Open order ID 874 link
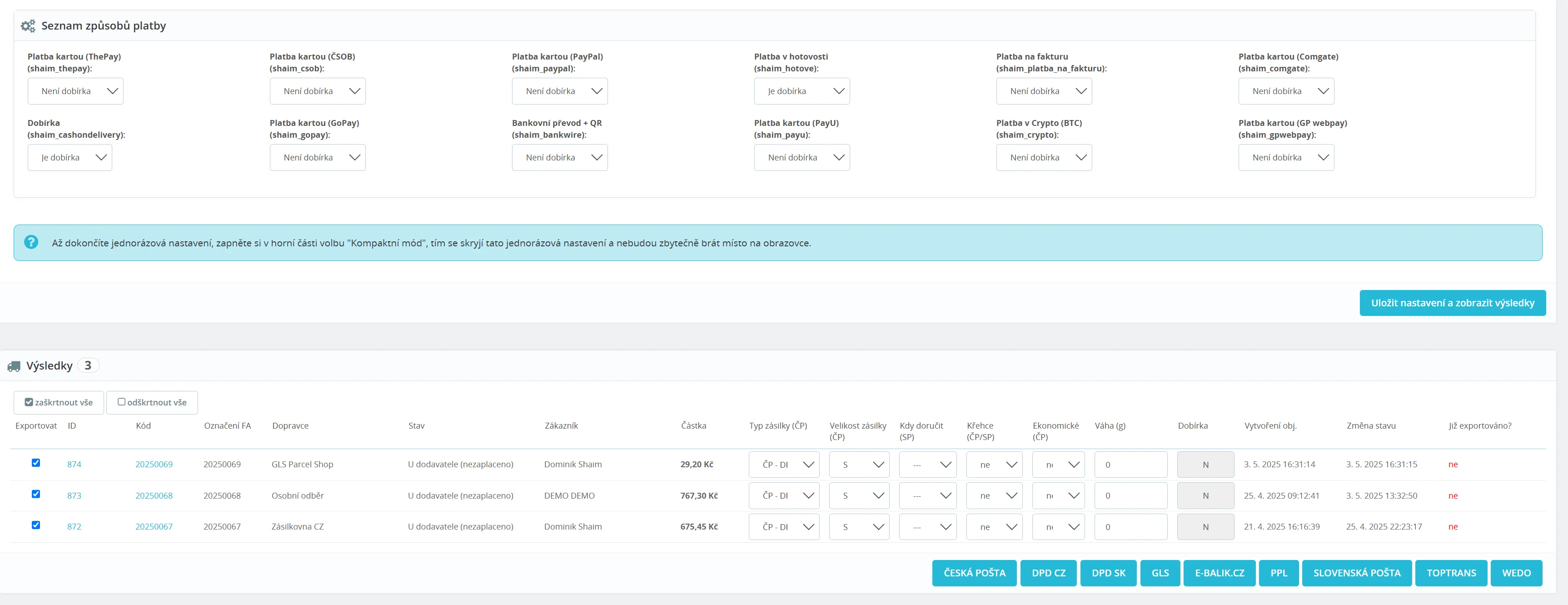 [74, 465]
